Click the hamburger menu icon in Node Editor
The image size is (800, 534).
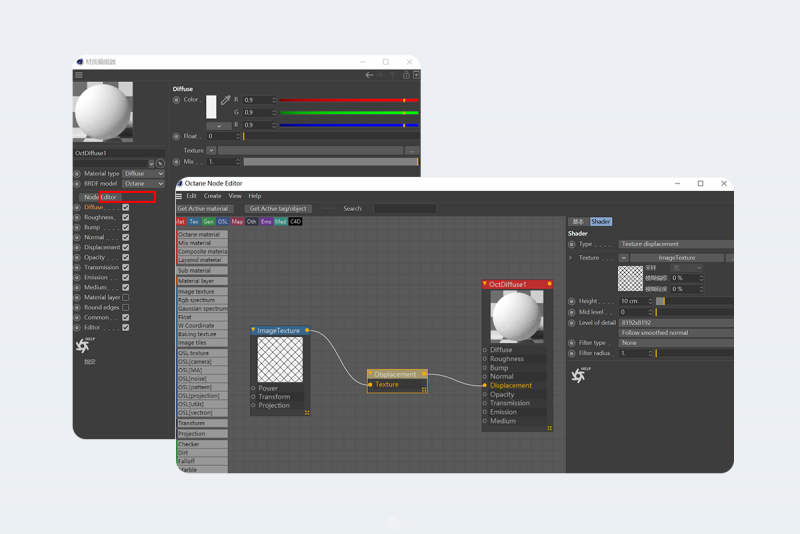[x=180, y=196]
